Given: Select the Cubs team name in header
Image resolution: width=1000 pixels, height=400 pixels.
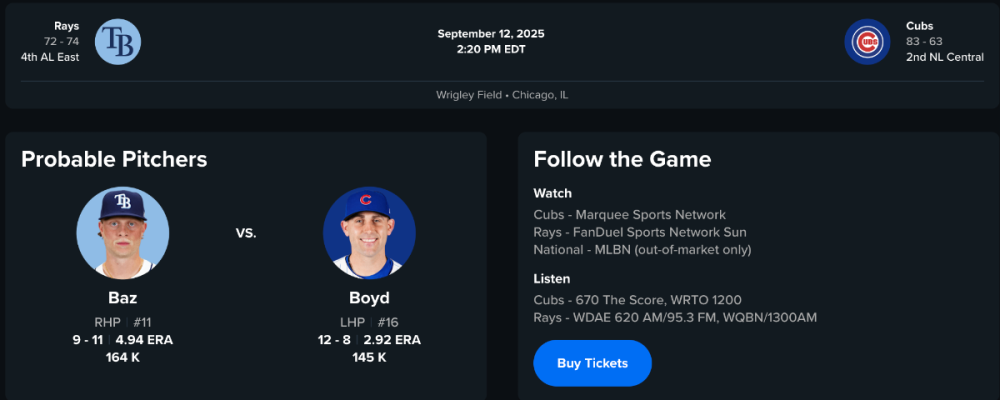Looking at the screenshot, I should tap(920, 26).
